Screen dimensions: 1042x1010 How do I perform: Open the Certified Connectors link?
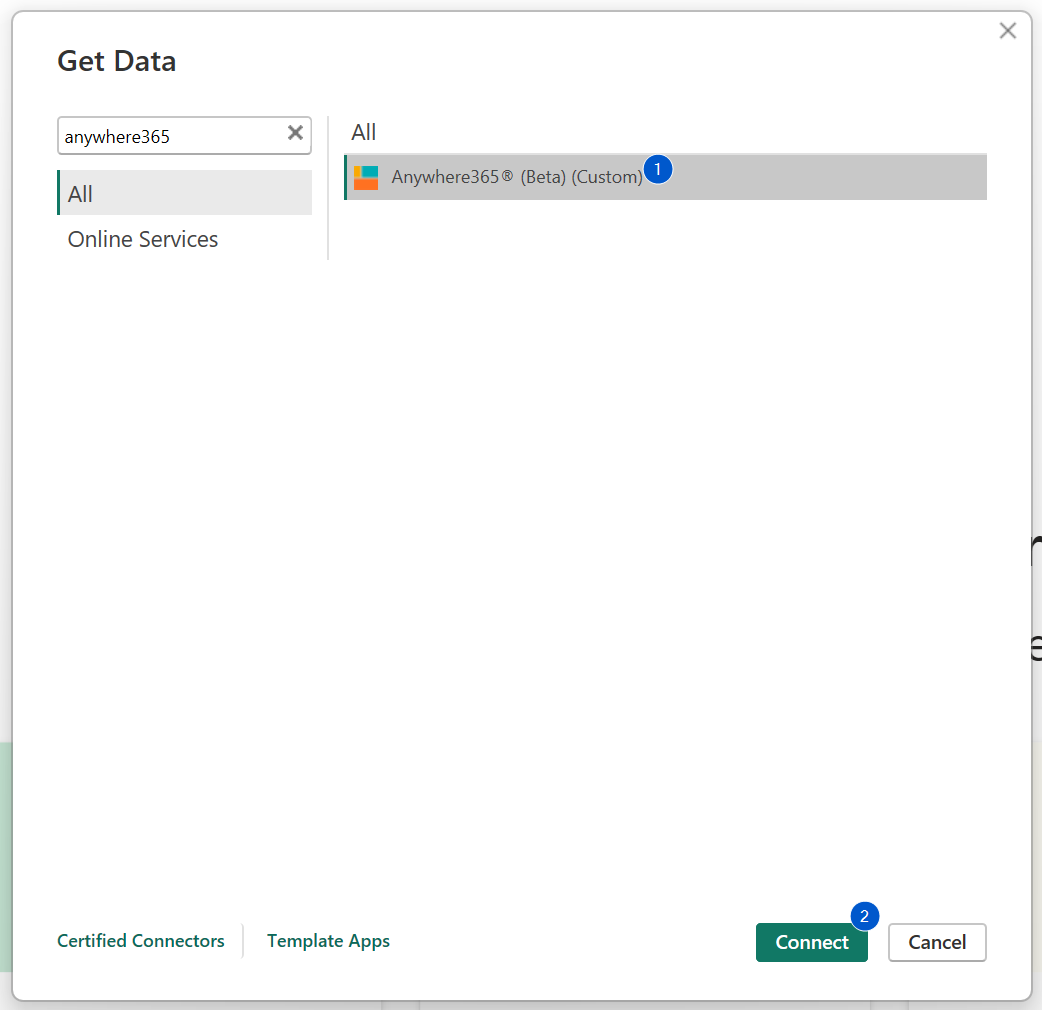141,940
